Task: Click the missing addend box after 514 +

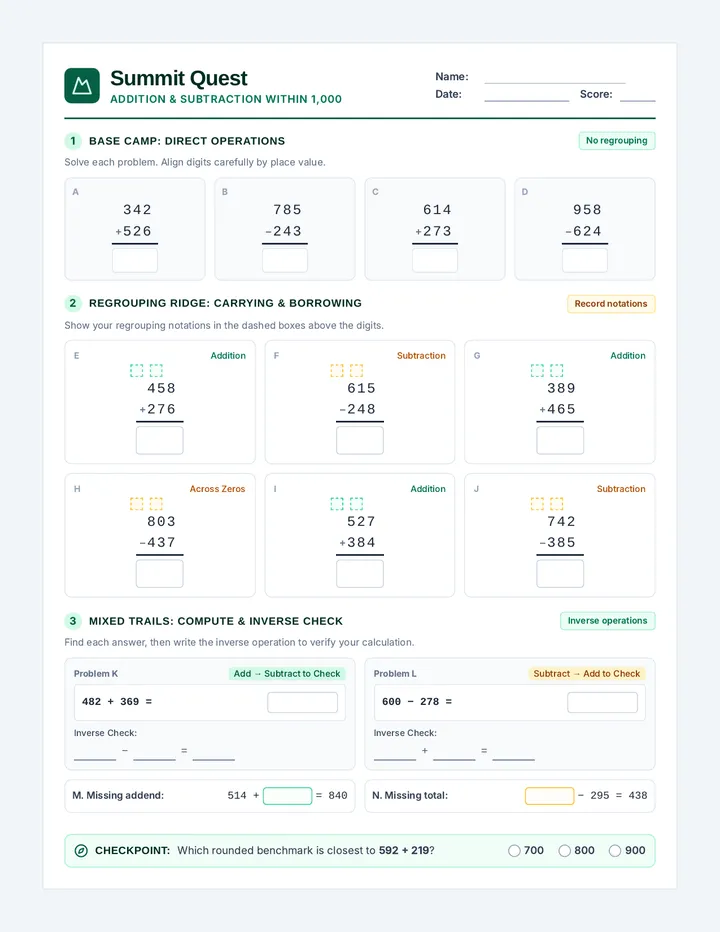Action: click(288, 796)
